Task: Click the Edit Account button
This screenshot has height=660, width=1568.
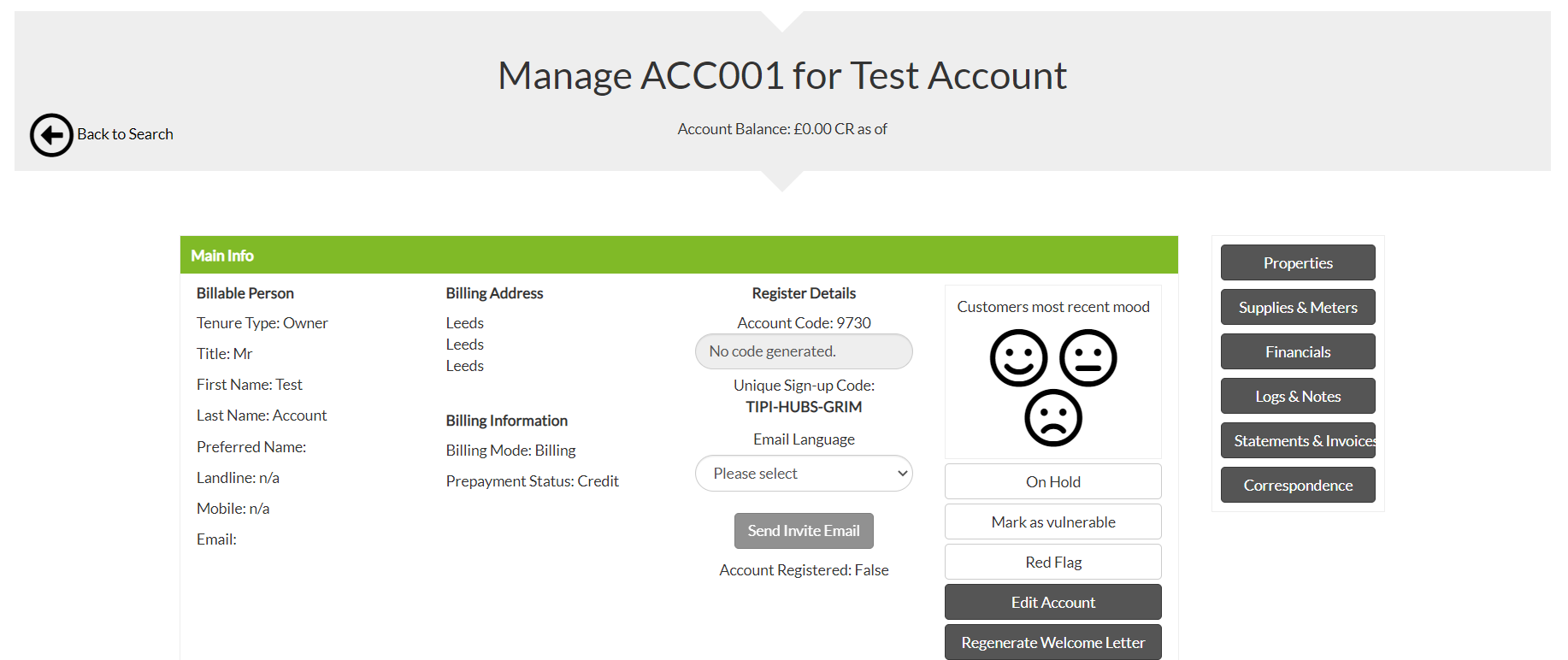Action: coord(1052,602)
